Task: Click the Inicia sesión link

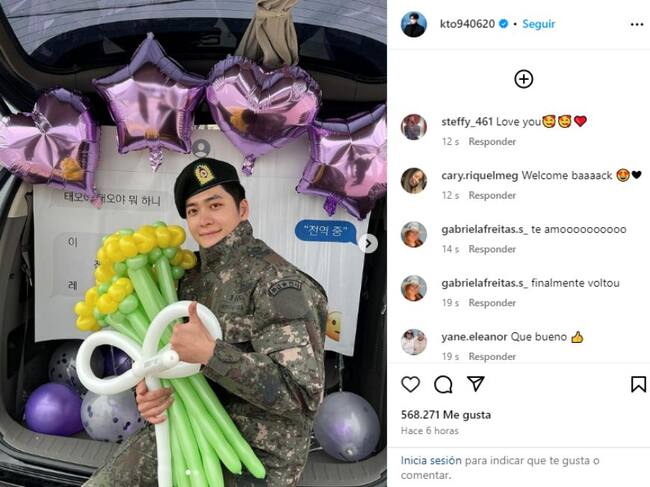Action: point(431,460)
